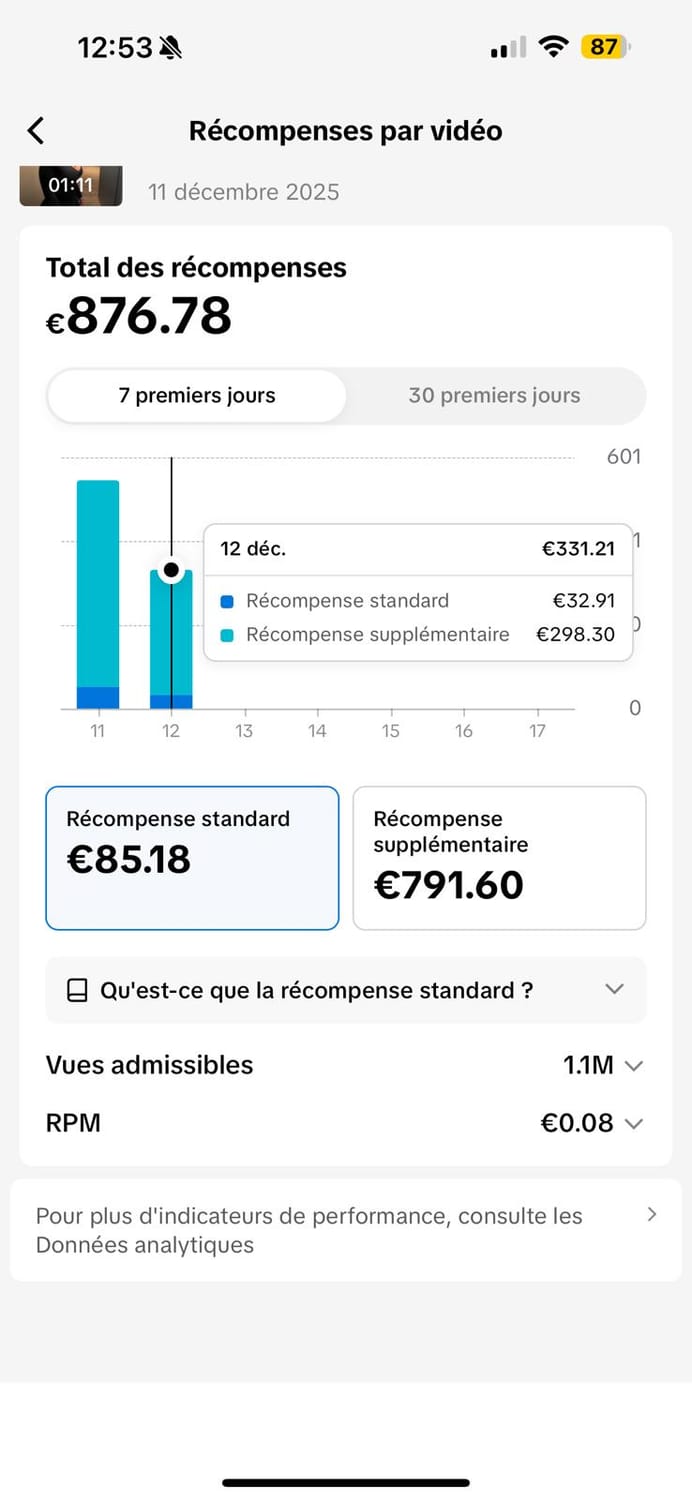Tap the Wi-Fi status icon
This screenshot has height=1500, width=692.
(x=552, y=47)
